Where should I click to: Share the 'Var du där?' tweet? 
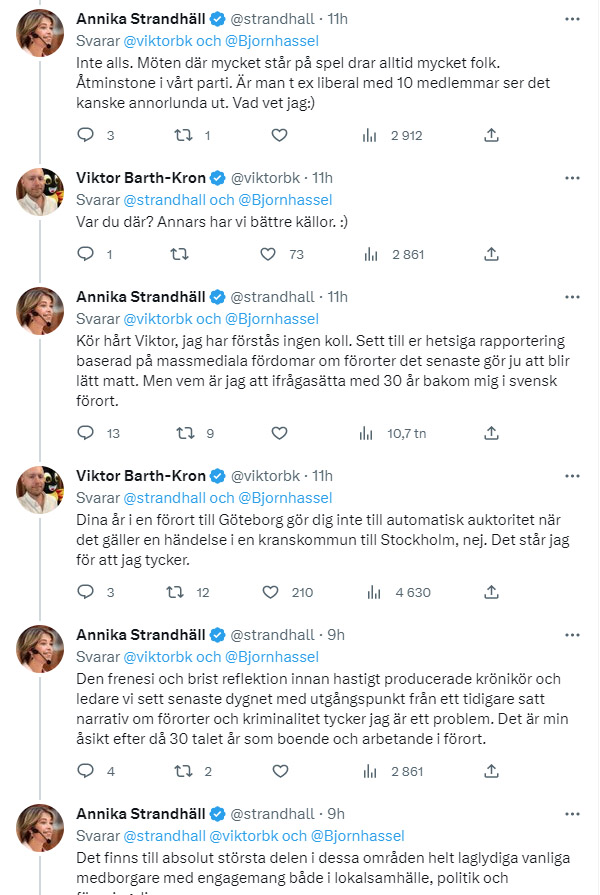point(491,254)
